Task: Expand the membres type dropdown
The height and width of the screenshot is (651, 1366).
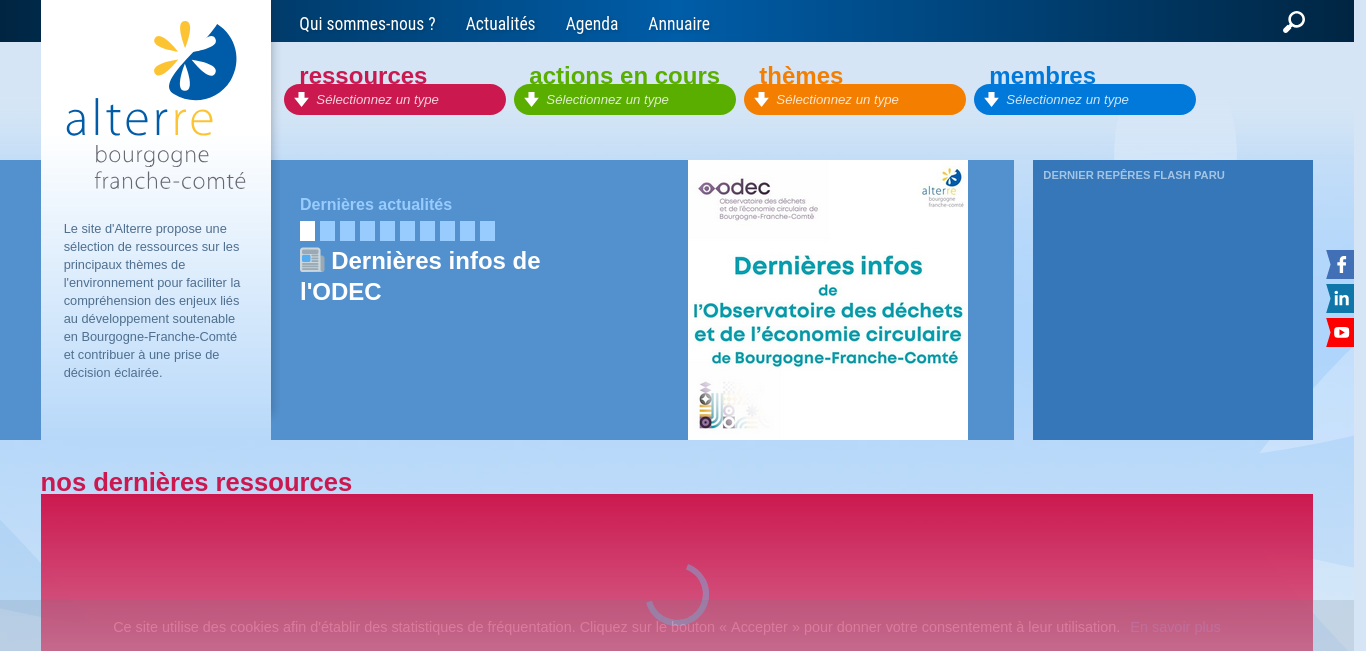Action: 1085,100
